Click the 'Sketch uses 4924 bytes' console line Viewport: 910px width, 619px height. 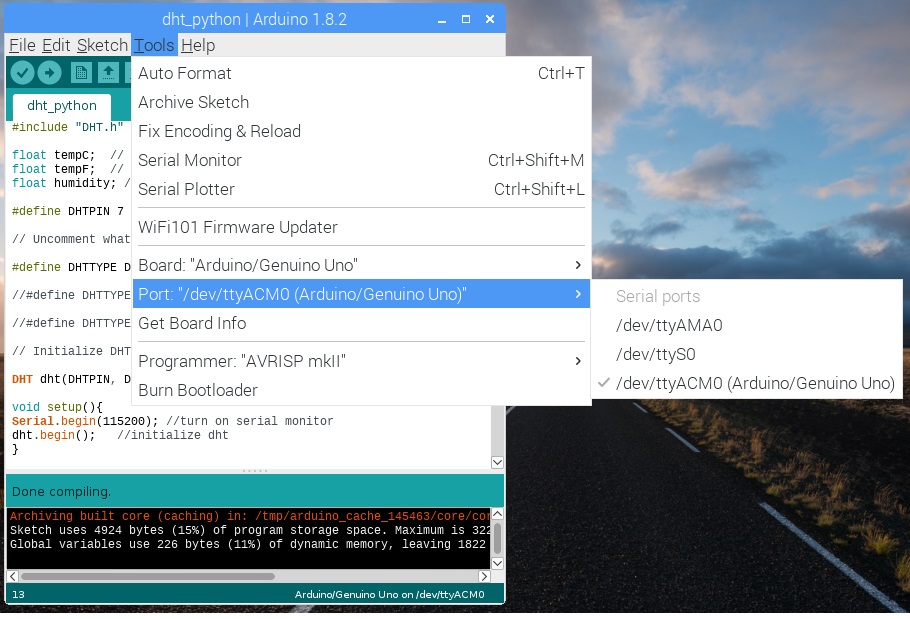(250, 530)
